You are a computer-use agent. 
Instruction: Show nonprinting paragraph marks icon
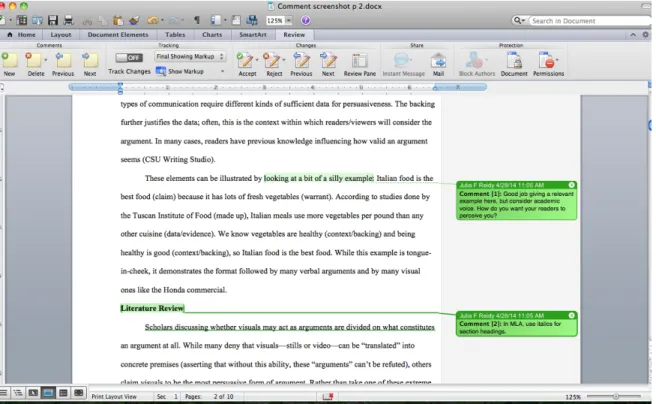click(197, 20)
